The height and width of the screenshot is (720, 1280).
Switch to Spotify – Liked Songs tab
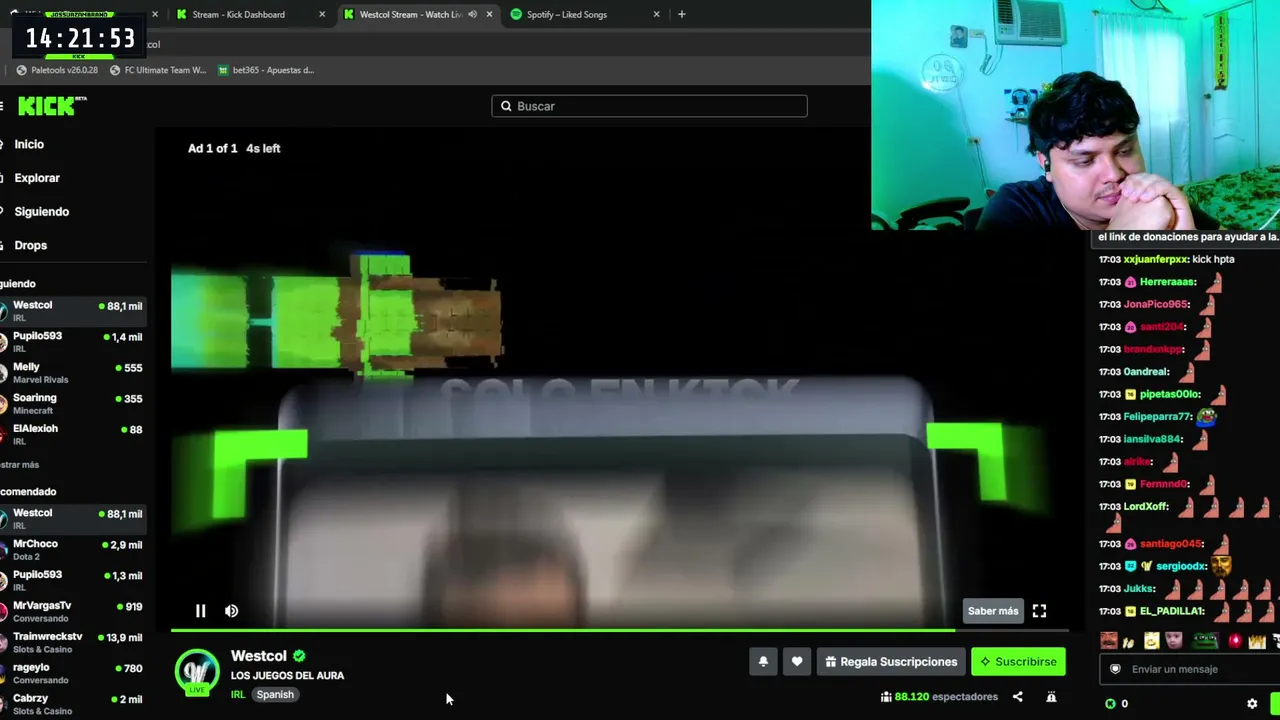click(567, 14)
